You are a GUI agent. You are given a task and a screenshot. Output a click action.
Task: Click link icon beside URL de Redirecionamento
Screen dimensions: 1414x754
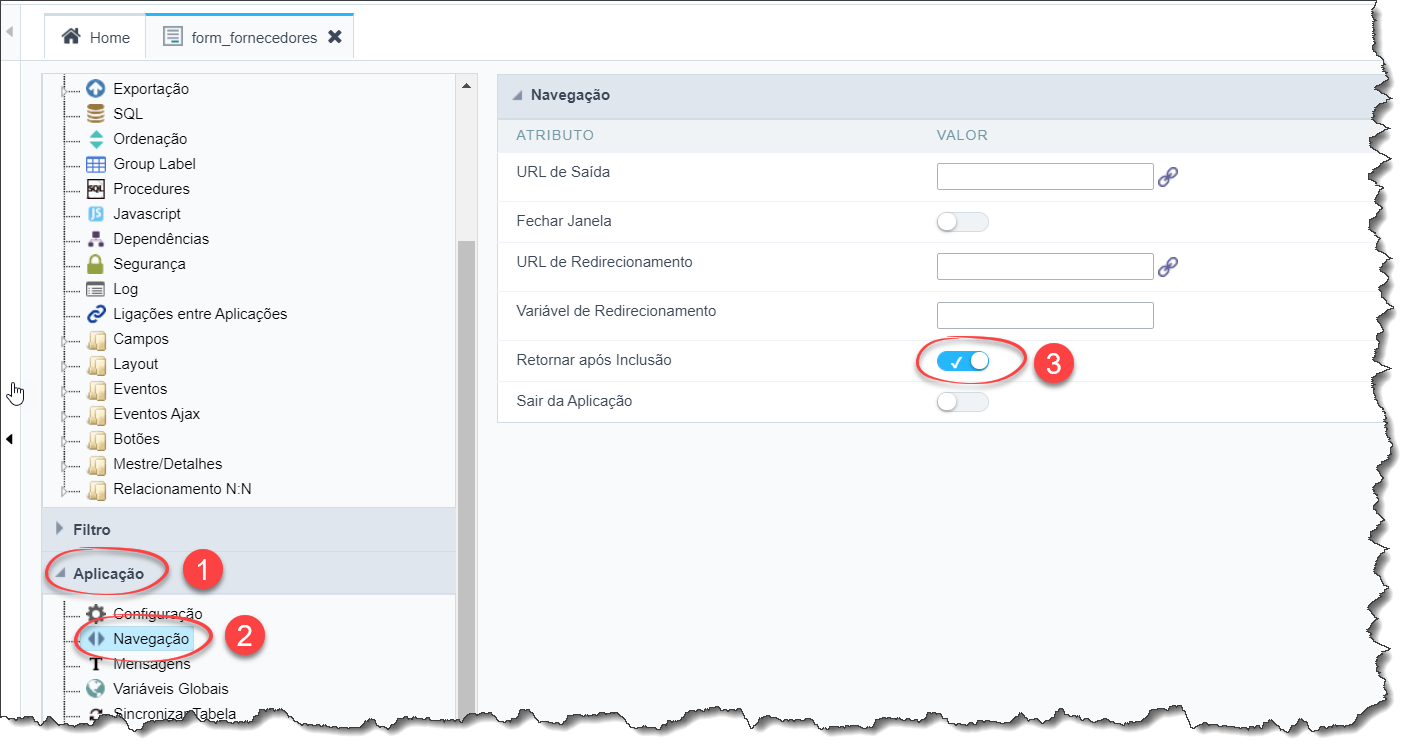click(x=1167, y=266)
